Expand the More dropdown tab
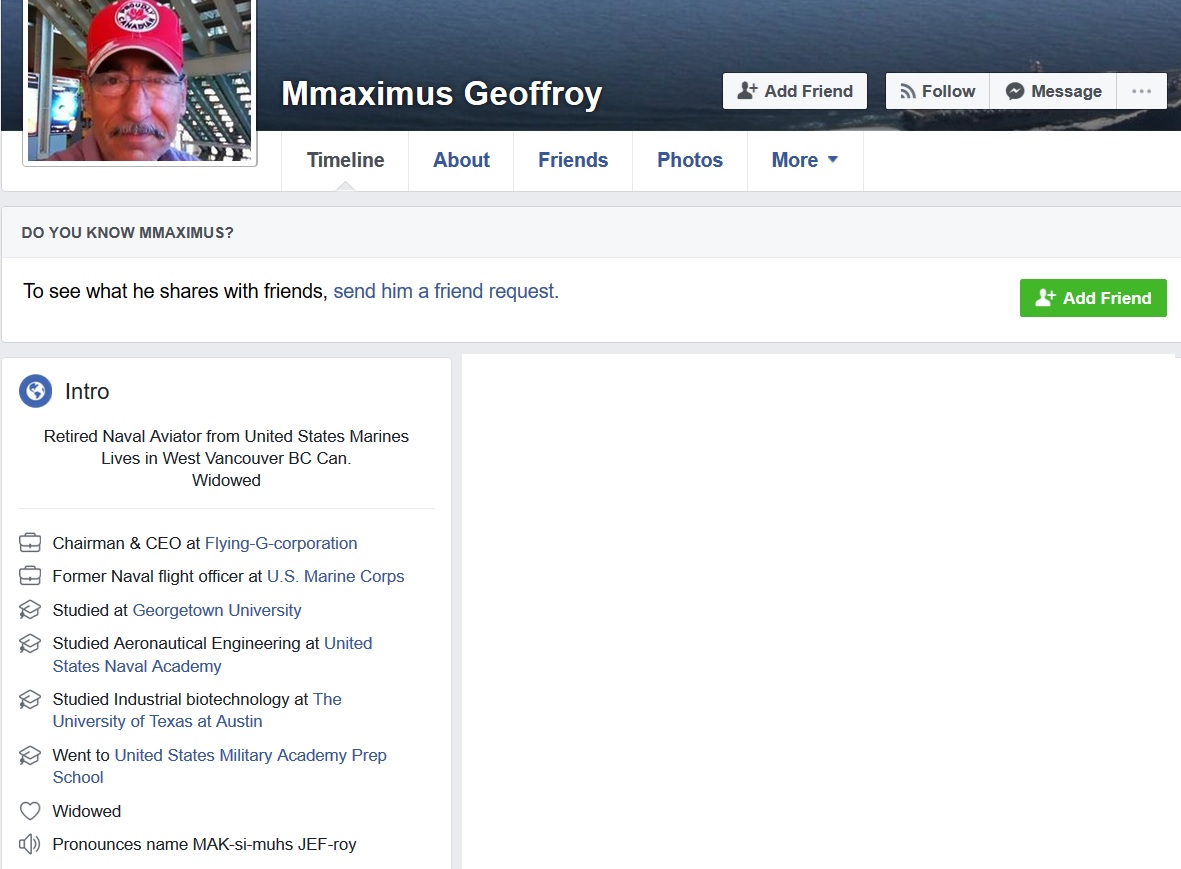This screenshot has height=869, width=1181. [x=804, y=160]
